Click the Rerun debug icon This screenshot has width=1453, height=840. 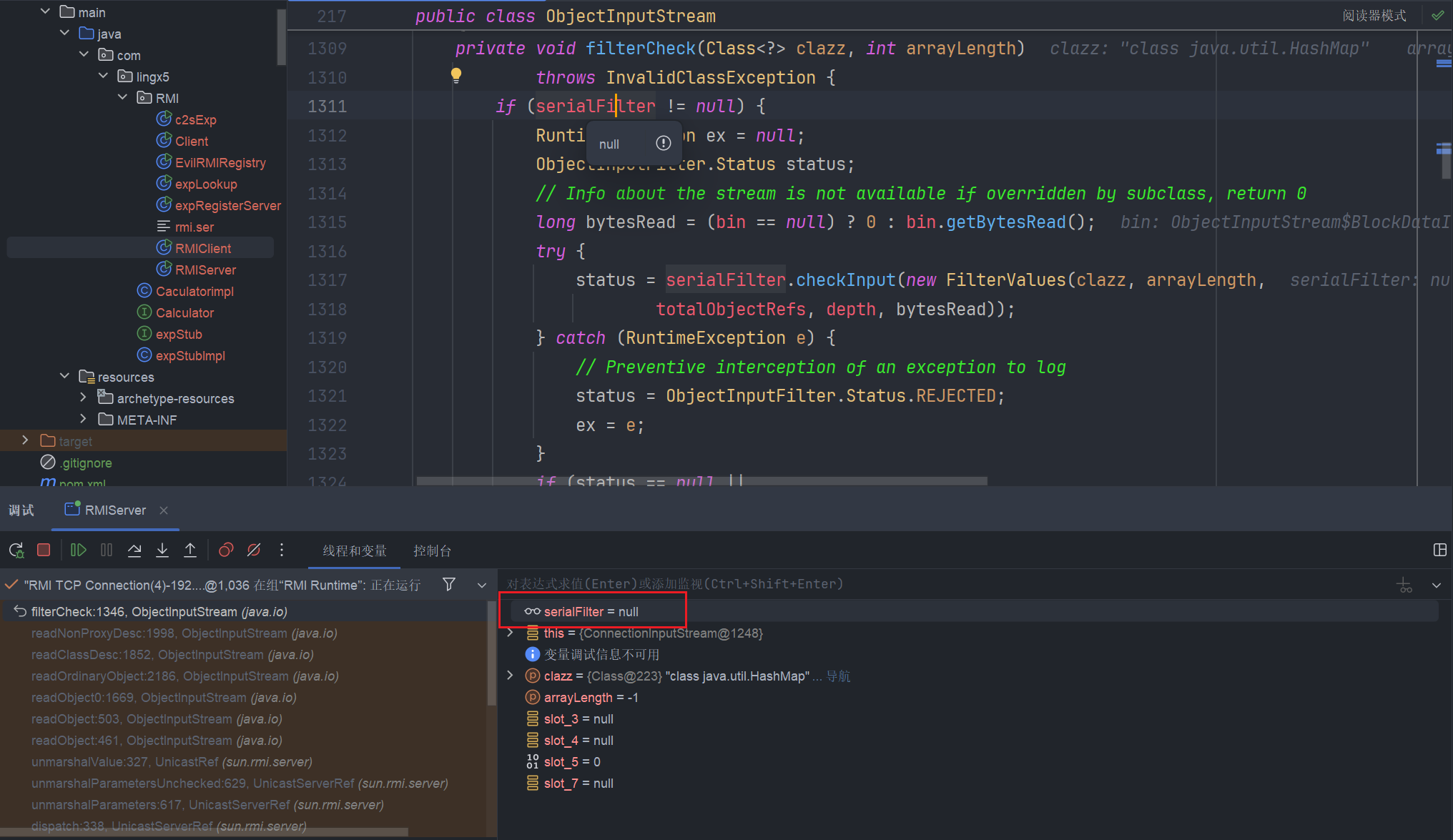pos(16,550)
